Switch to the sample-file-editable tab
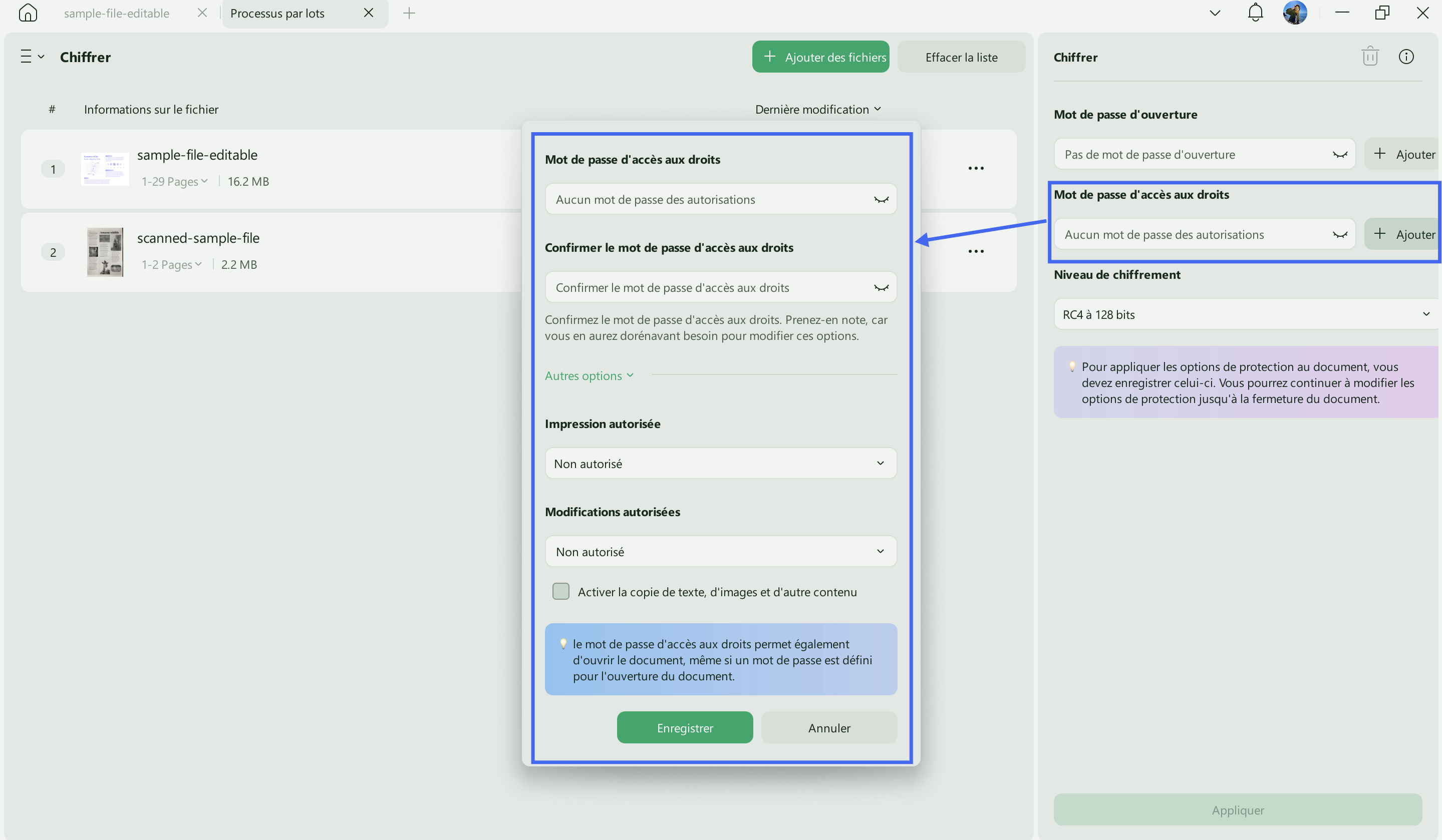Screen dimensions: 1442x840 (117, 13)
